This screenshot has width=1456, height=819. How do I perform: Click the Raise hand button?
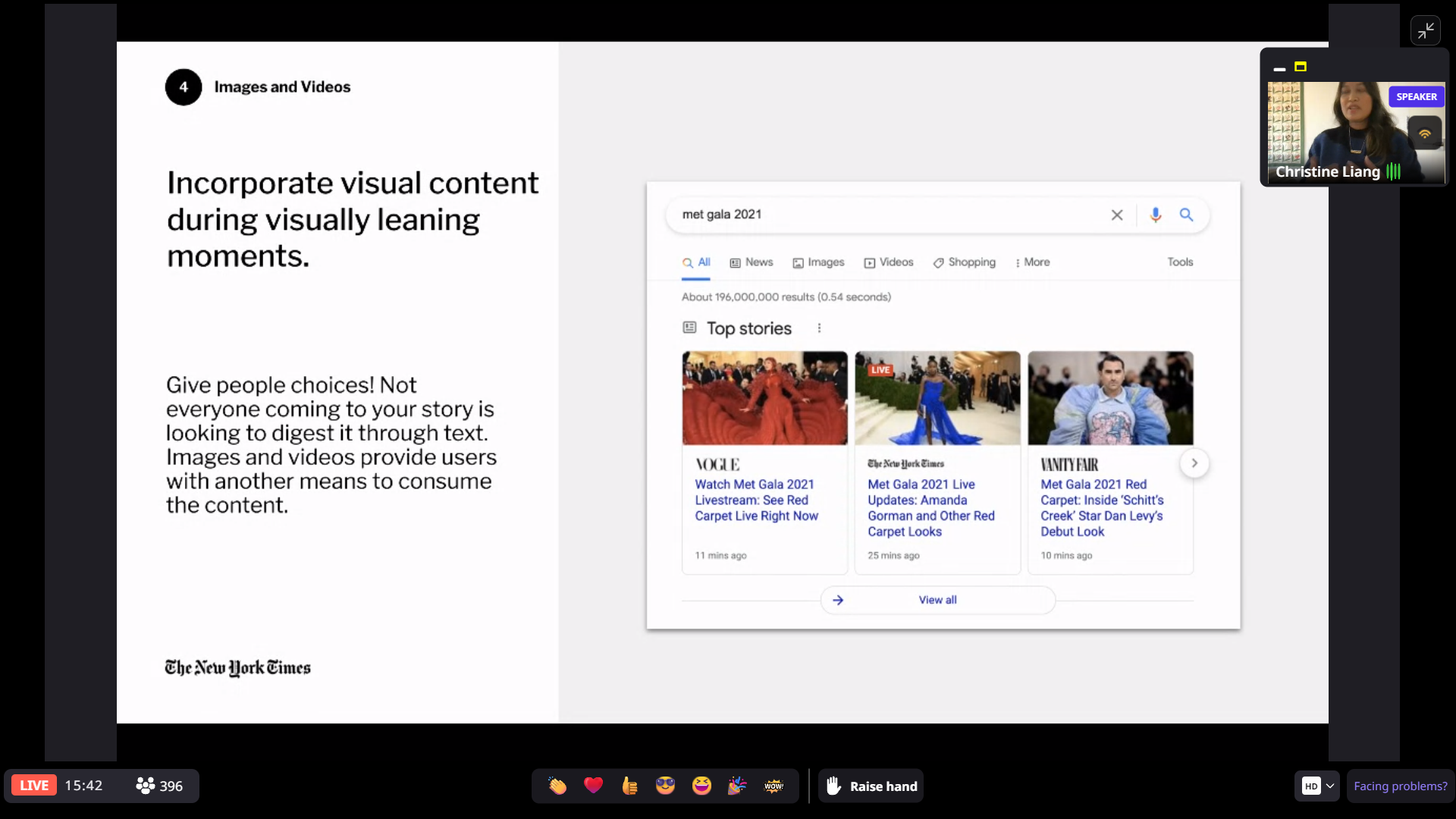coord(871,786)
